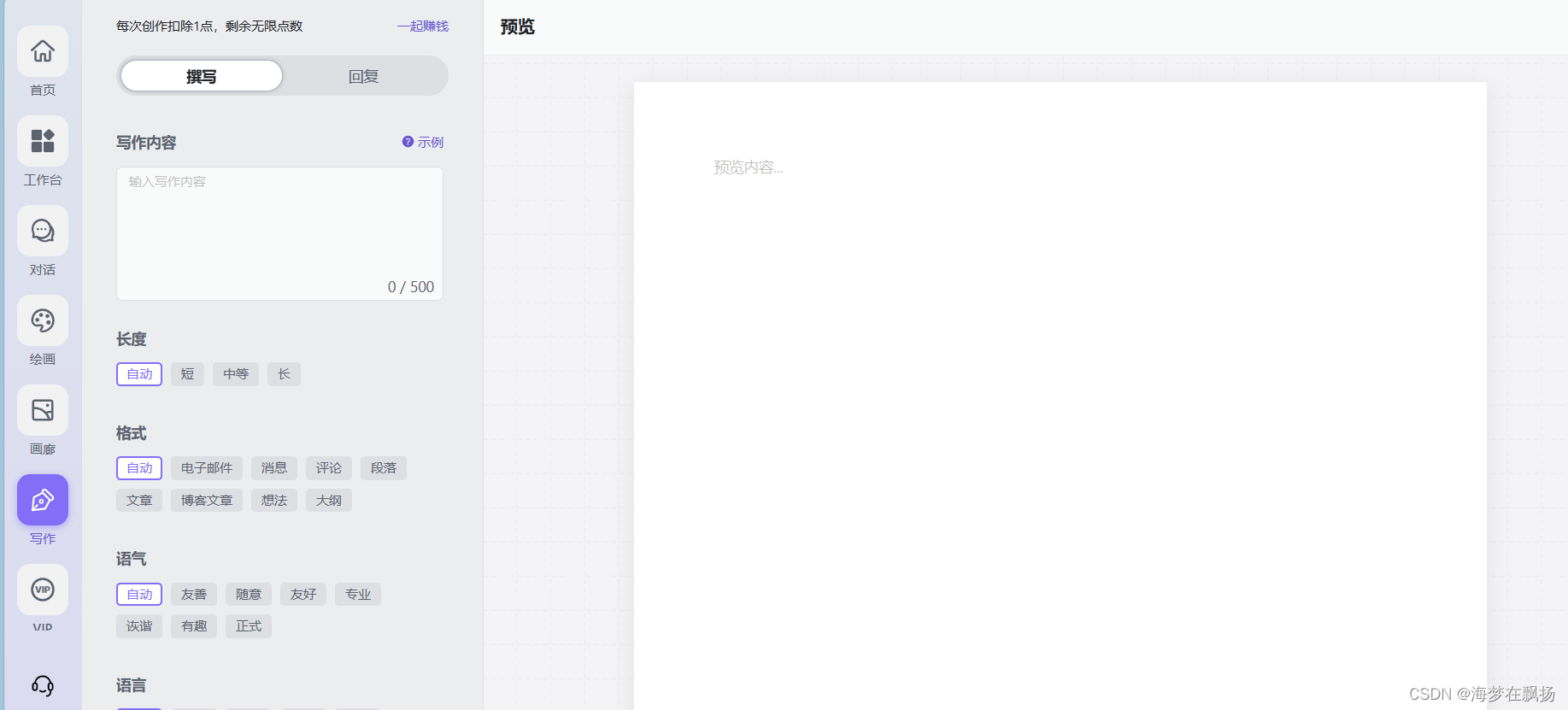Select 中等 length option
Image resolution: width=1568 pixels, height=710 pixels.
[x=236, y=374]
